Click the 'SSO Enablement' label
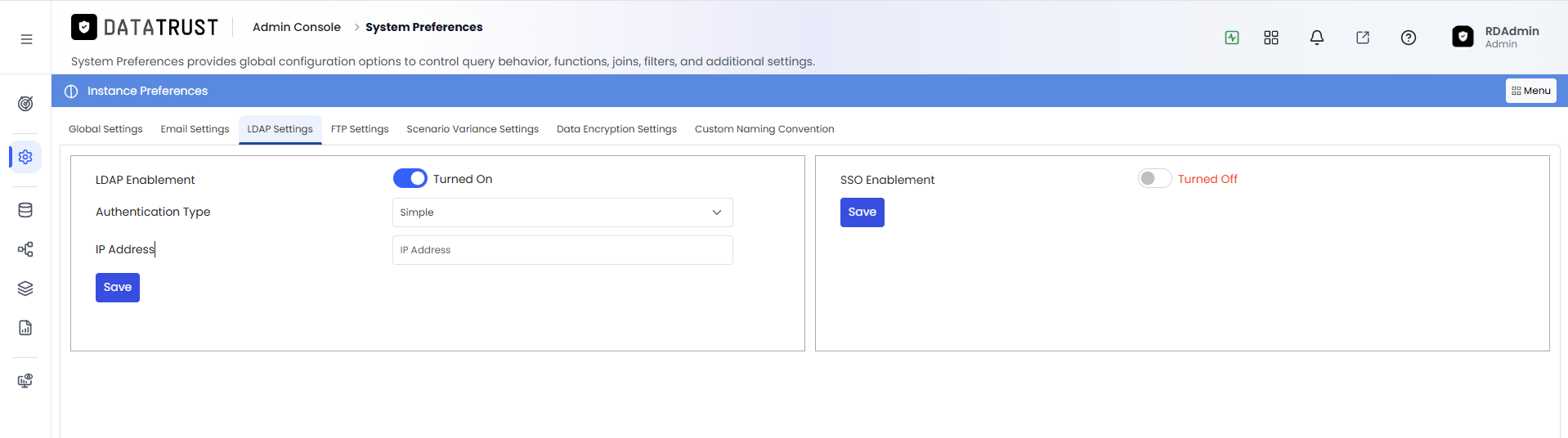The height and width of the screenshot is (438, 1568). 887,180
